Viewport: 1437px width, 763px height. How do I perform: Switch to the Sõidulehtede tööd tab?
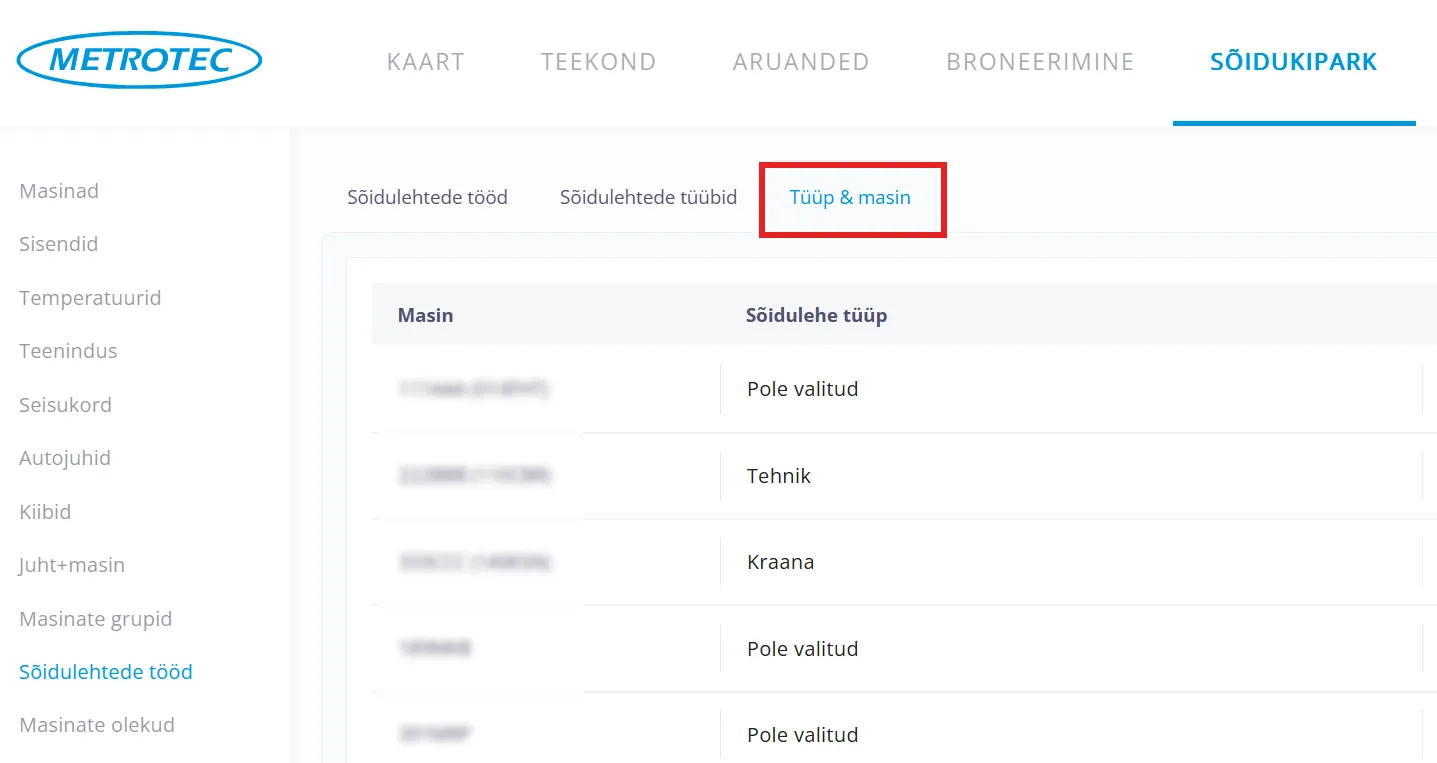click(427, 198)
